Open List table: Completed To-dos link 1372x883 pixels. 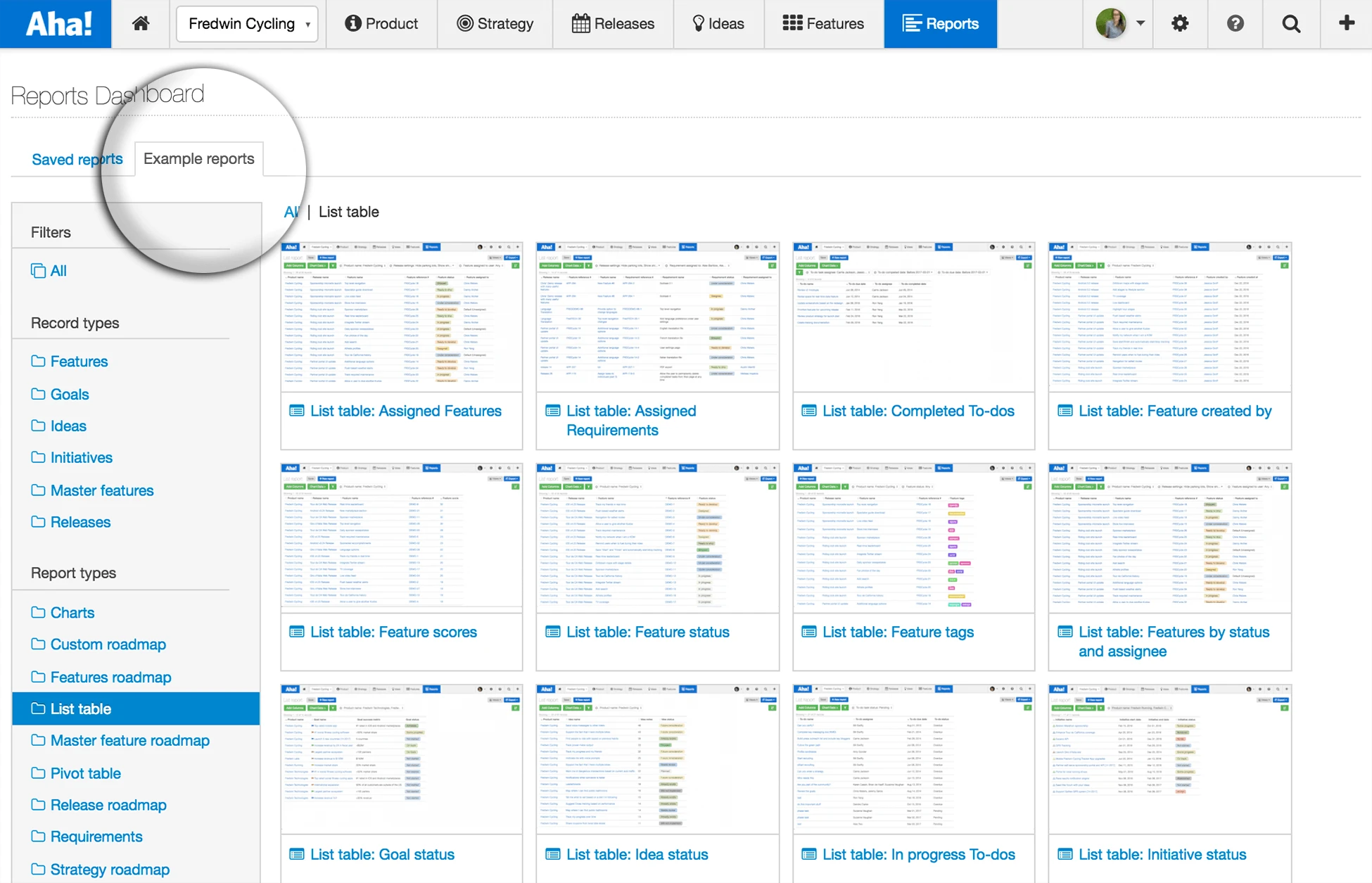(918, 412)
